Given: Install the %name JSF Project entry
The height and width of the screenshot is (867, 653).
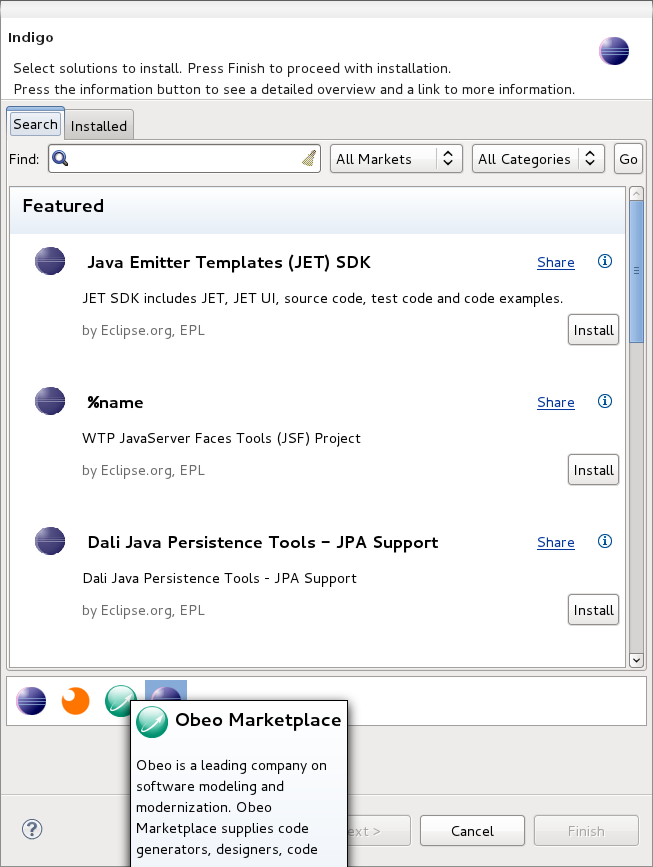Looking at the screenshot, I should tap(593, 470).
